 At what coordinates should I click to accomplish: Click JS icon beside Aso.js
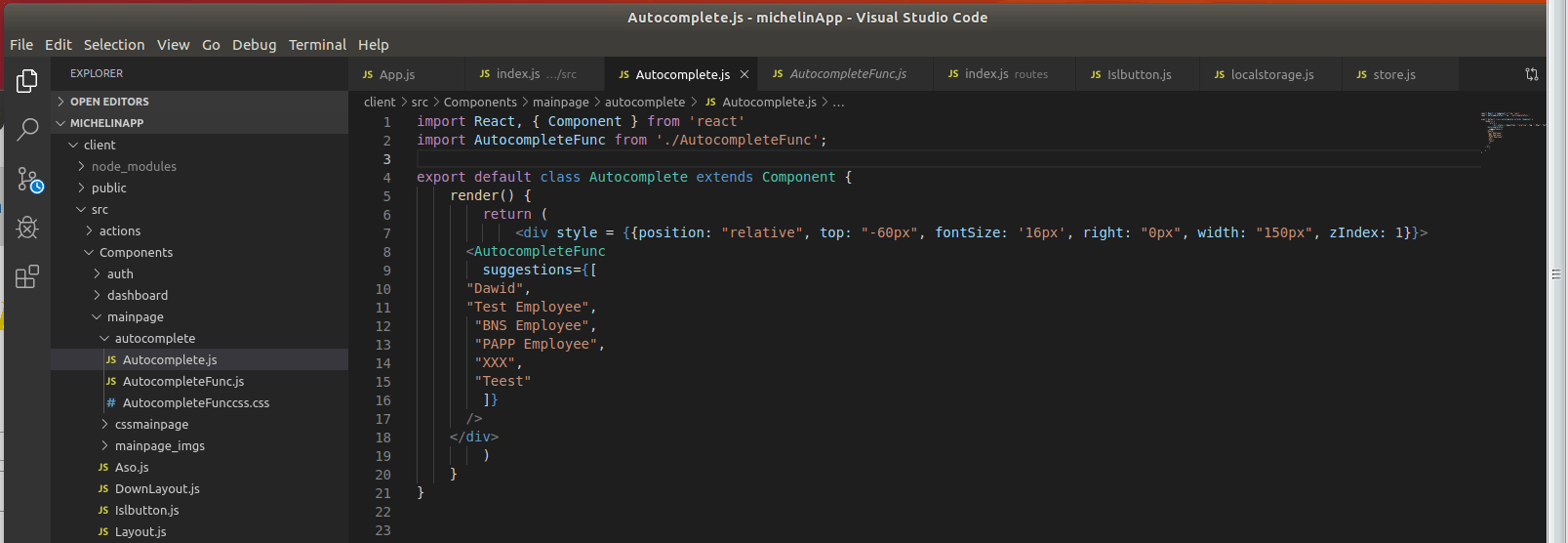pyautogui.click(x=103, y=468)
